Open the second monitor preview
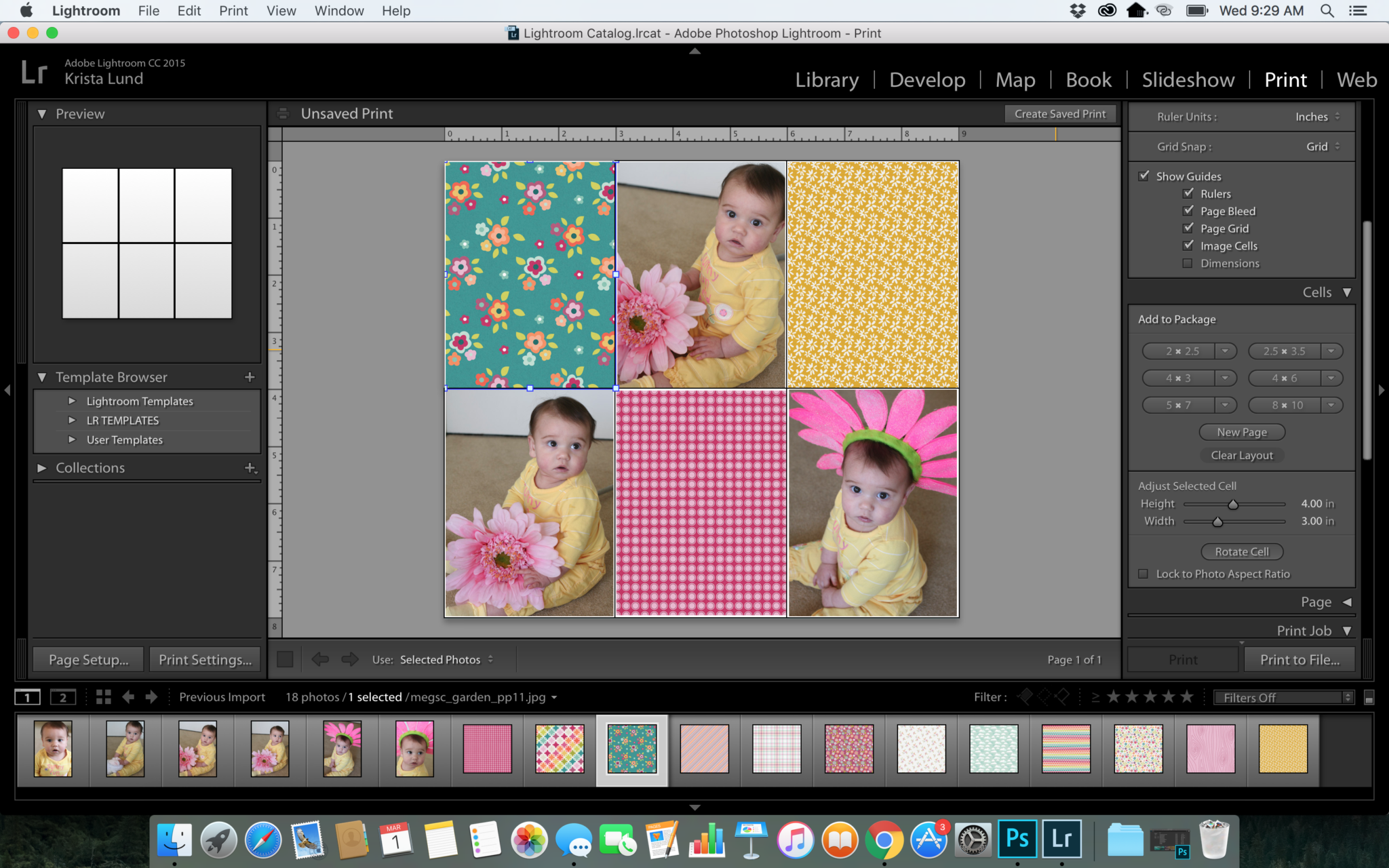This screenshot has height=868, width=1389. 63,696
